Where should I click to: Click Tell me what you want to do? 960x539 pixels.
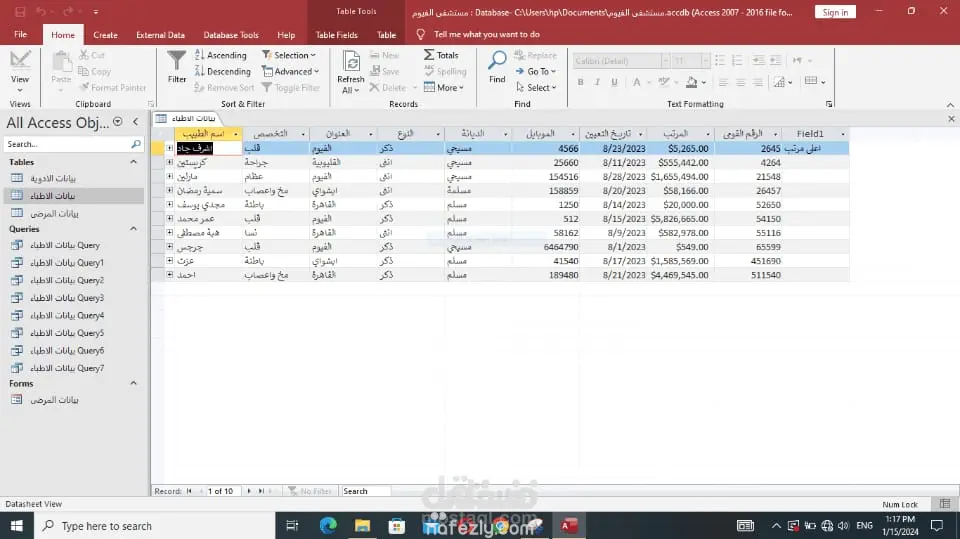click(x=486, y=34)
